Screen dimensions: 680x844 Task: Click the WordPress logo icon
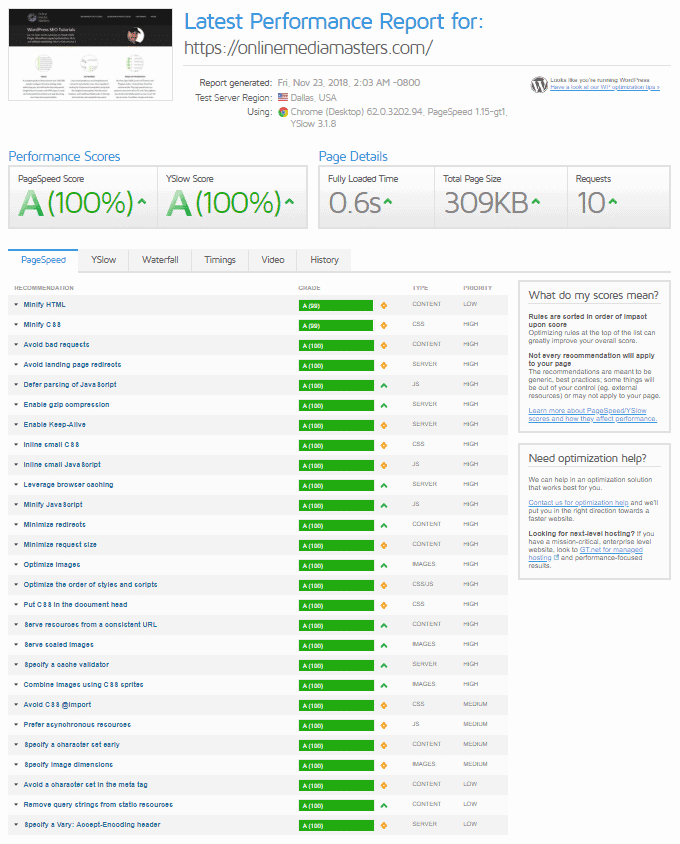(539, 85)
